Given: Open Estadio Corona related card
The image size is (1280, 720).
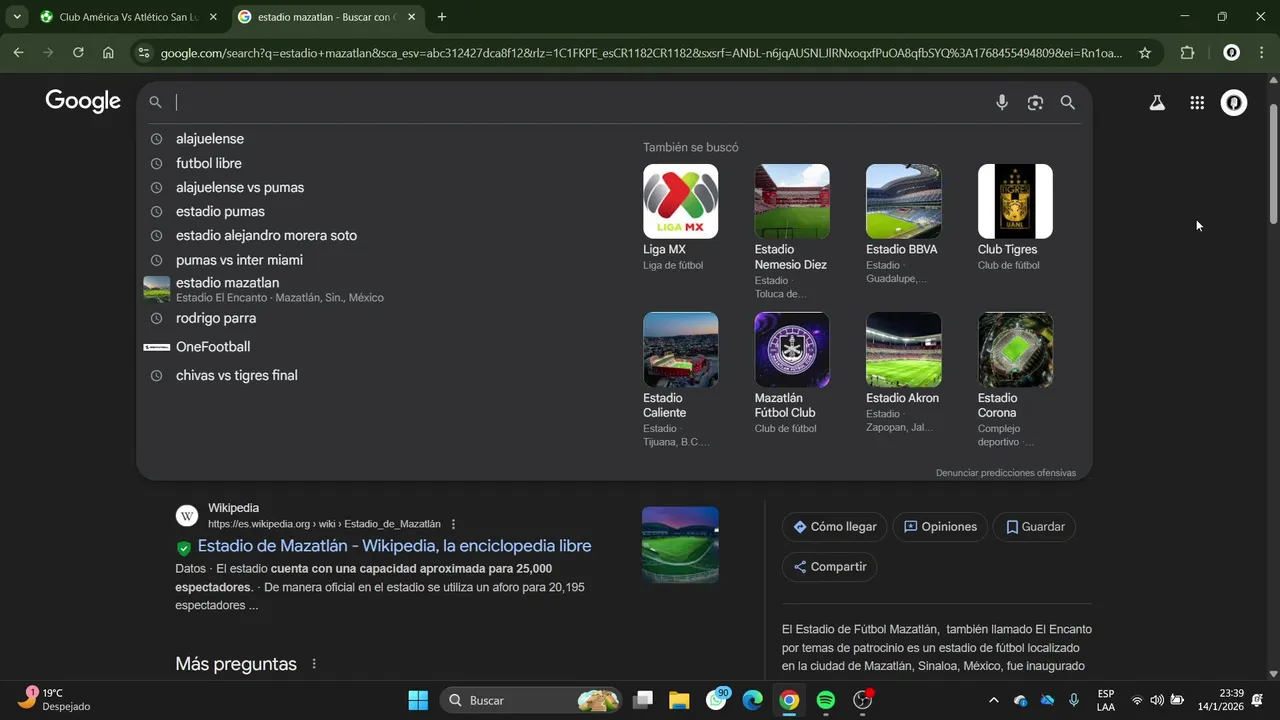Looking at the screenshot, I should (x=1015, y=380).
